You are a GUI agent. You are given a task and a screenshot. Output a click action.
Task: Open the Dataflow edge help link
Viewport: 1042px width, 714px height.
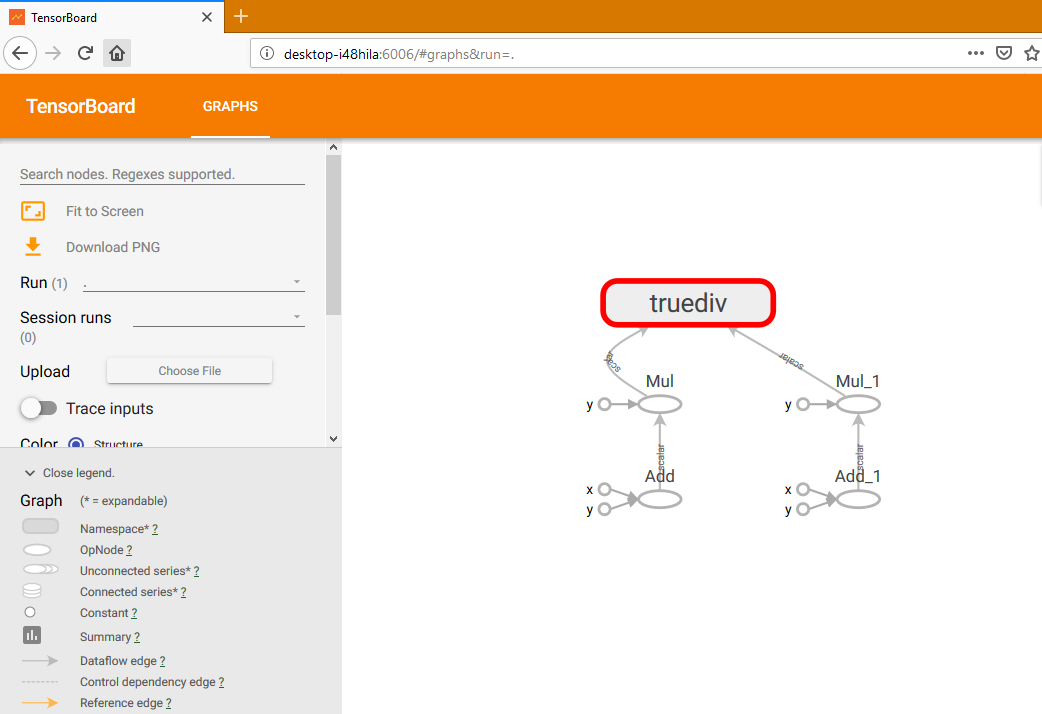click(x=162, y=661)
